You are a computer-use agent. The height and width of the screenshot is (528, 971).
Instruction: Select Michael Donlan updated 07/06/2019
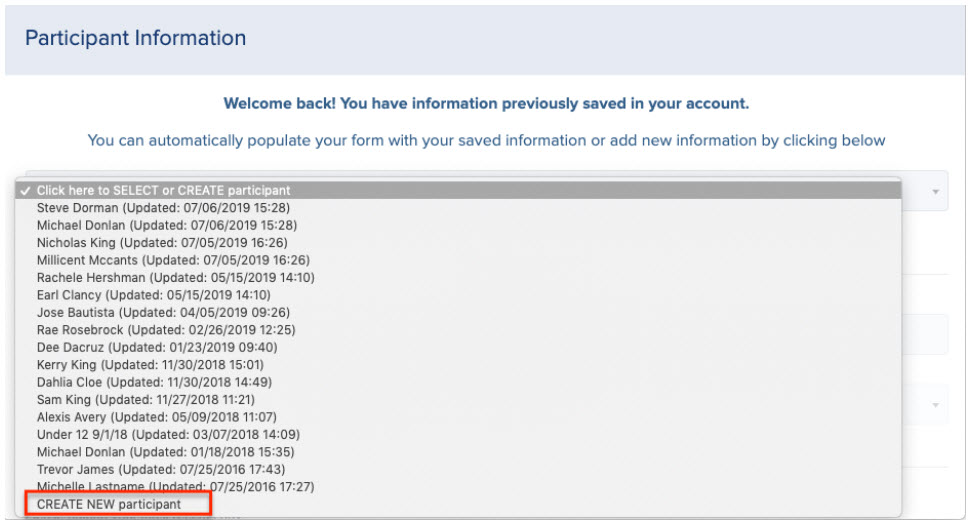click(458, 225)
